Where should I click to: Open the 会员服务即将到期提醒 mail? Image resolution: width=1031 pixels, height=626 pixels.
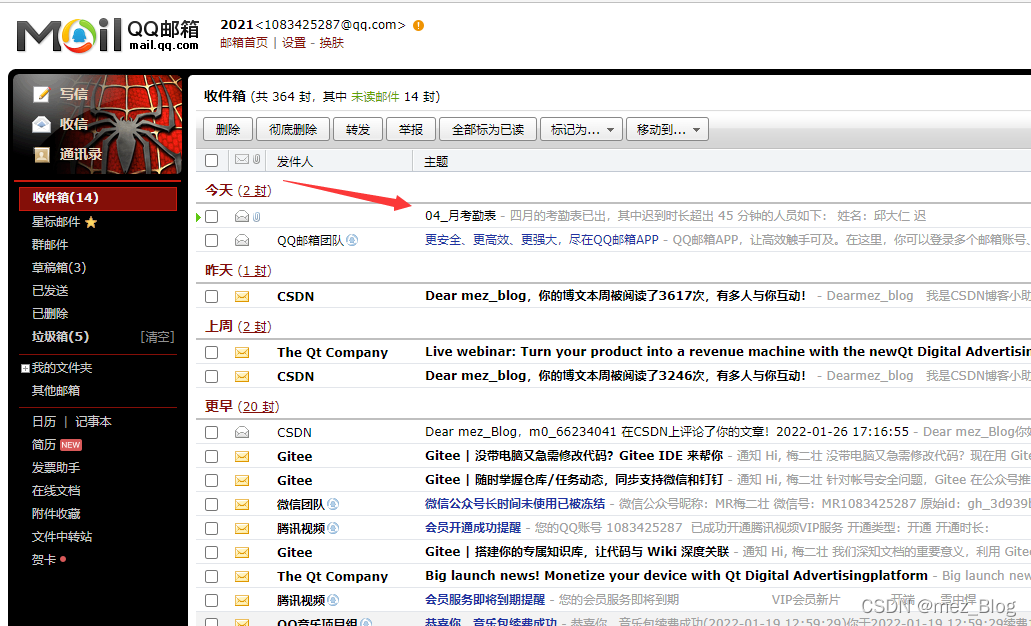click(485, 600)
